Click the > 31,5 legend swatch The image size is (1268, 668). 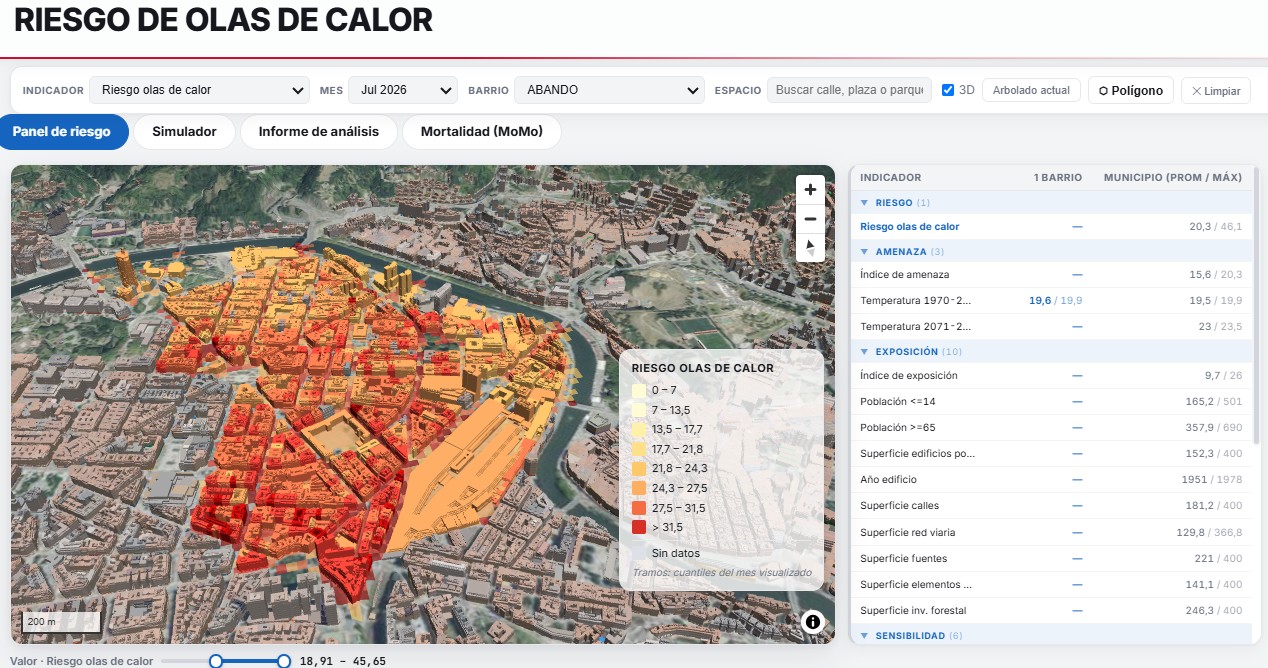638,527
